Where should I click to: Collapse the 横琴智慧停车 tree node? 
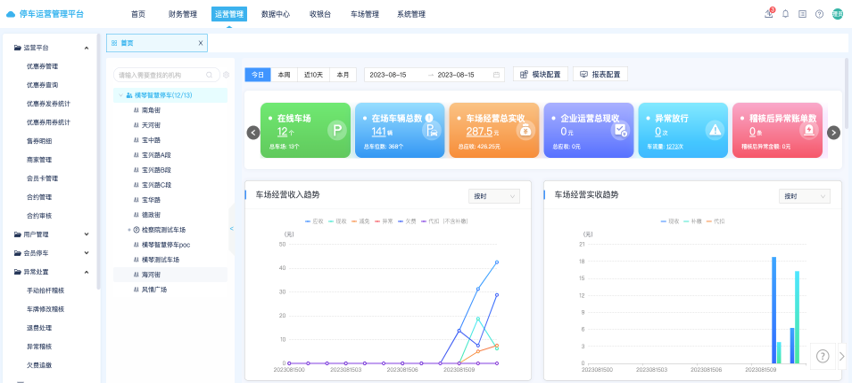(121, 95)
